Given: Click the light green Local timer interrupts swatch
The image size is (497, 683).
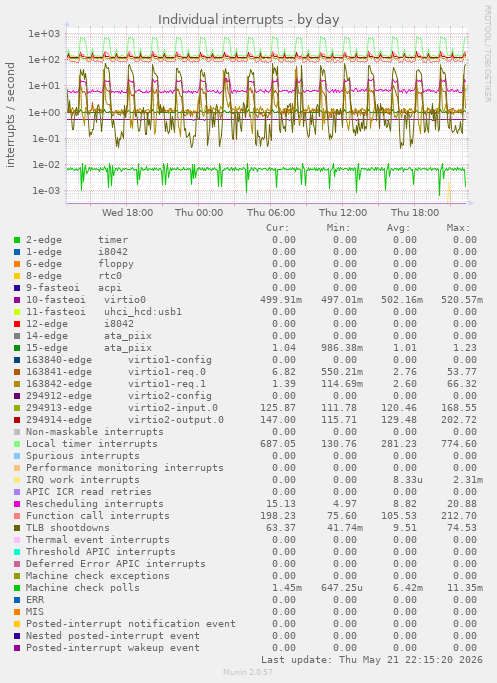Looking at the screenshot, I should point(17,444).
